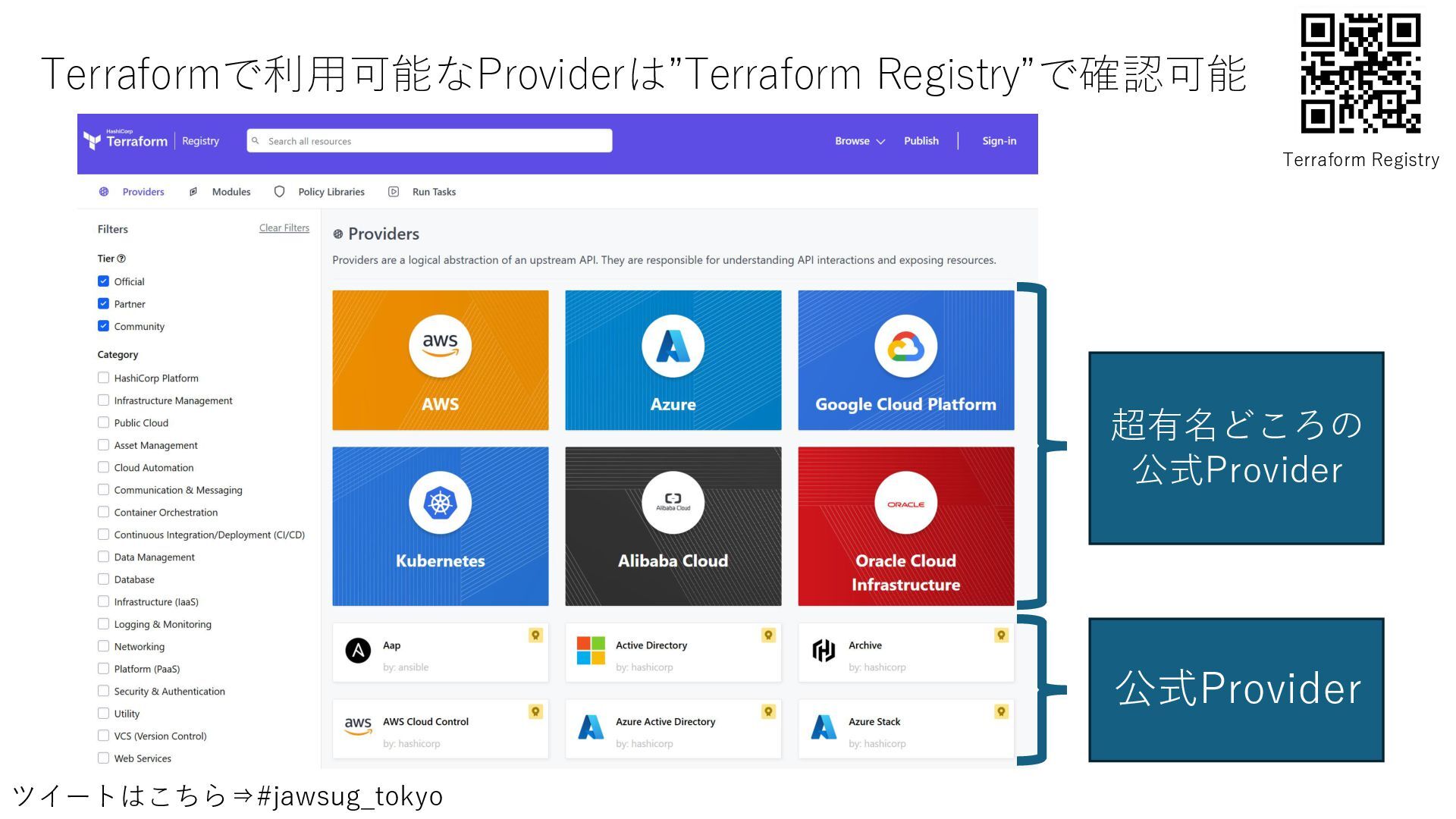Click the Sign-in link
The image size is (1456, 819).
999,141
